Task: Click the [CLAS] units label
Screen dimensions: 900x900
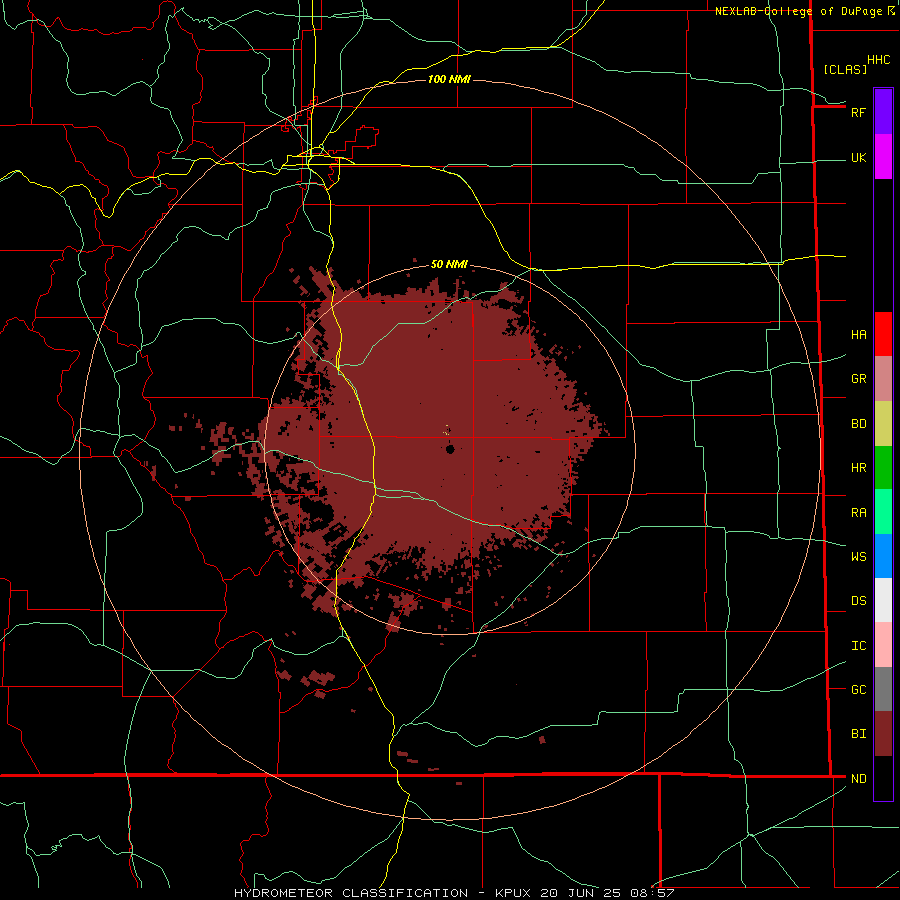Action: 845,69
